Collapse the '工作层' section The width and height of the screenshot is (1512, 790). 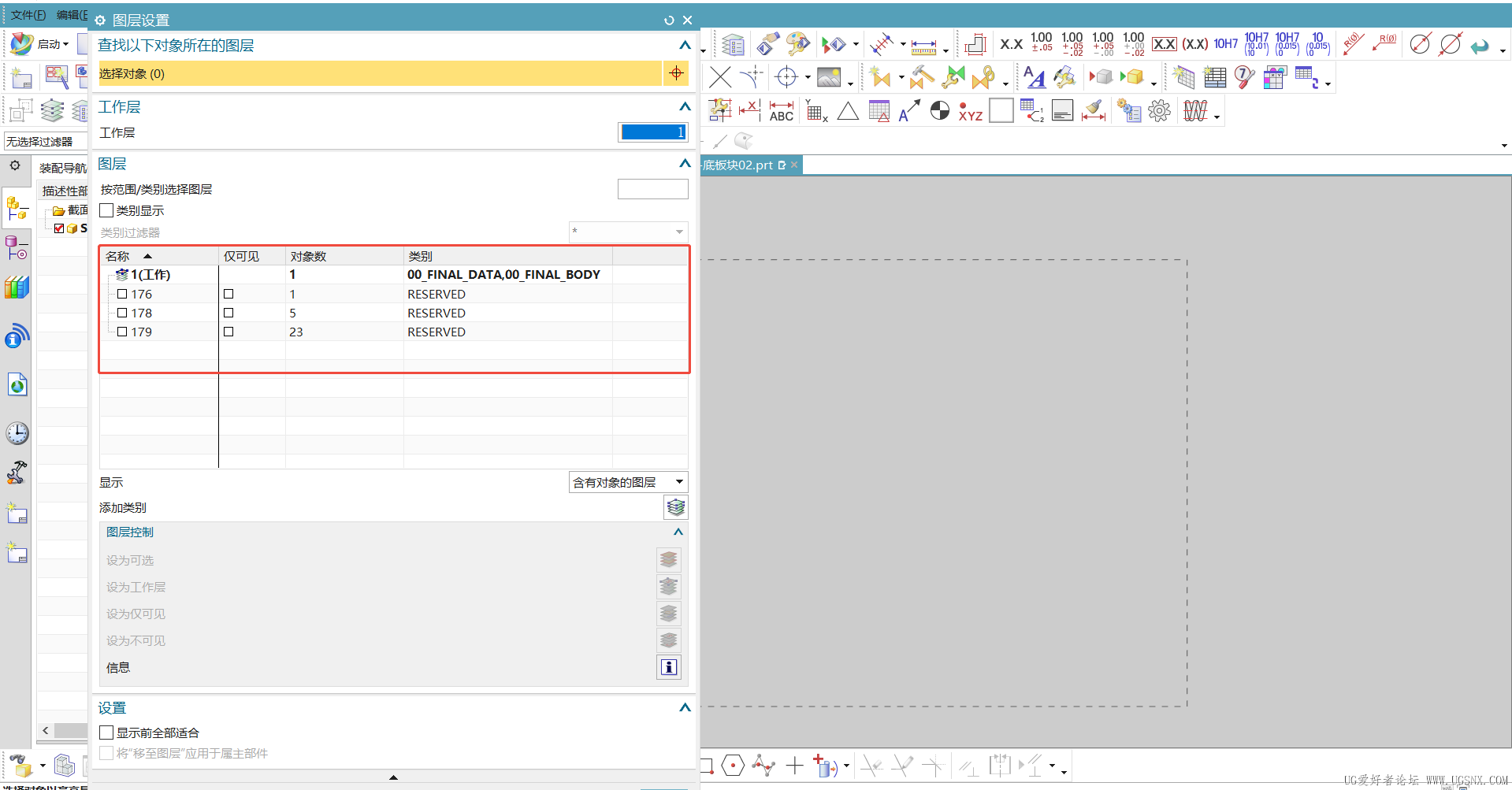tap(685, 106)
